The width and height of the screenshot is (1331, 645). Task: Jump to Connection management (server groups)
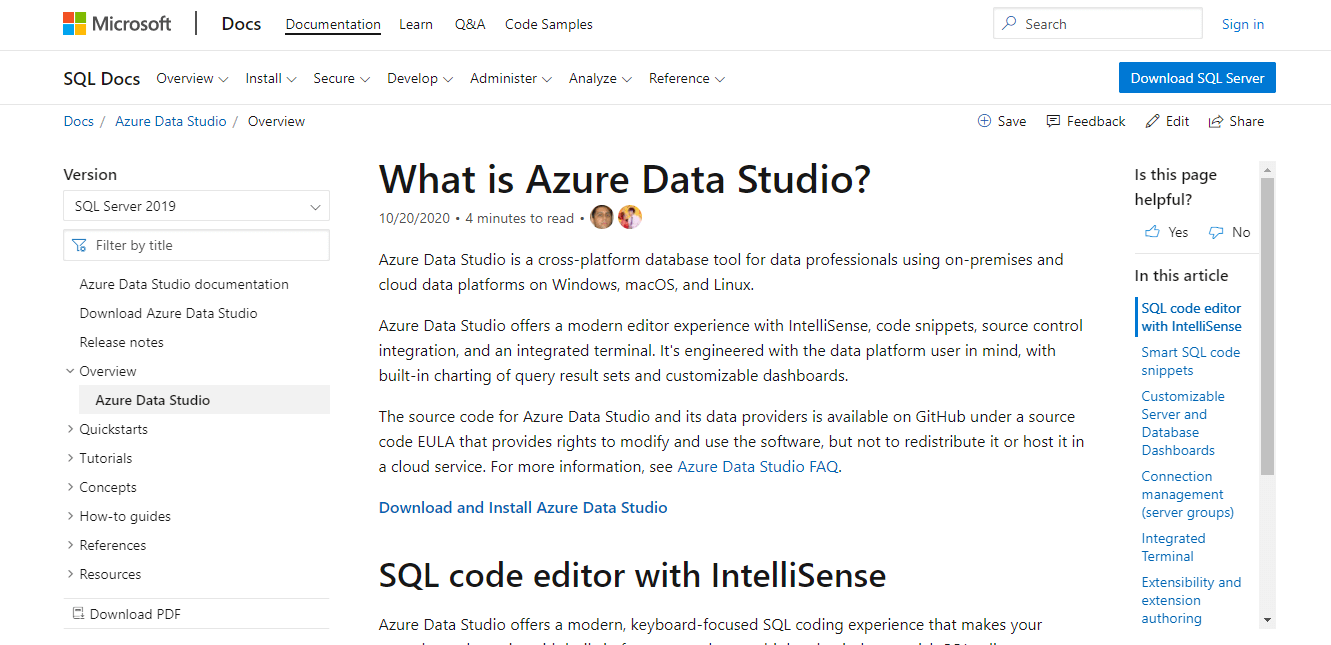(1188, 494)
